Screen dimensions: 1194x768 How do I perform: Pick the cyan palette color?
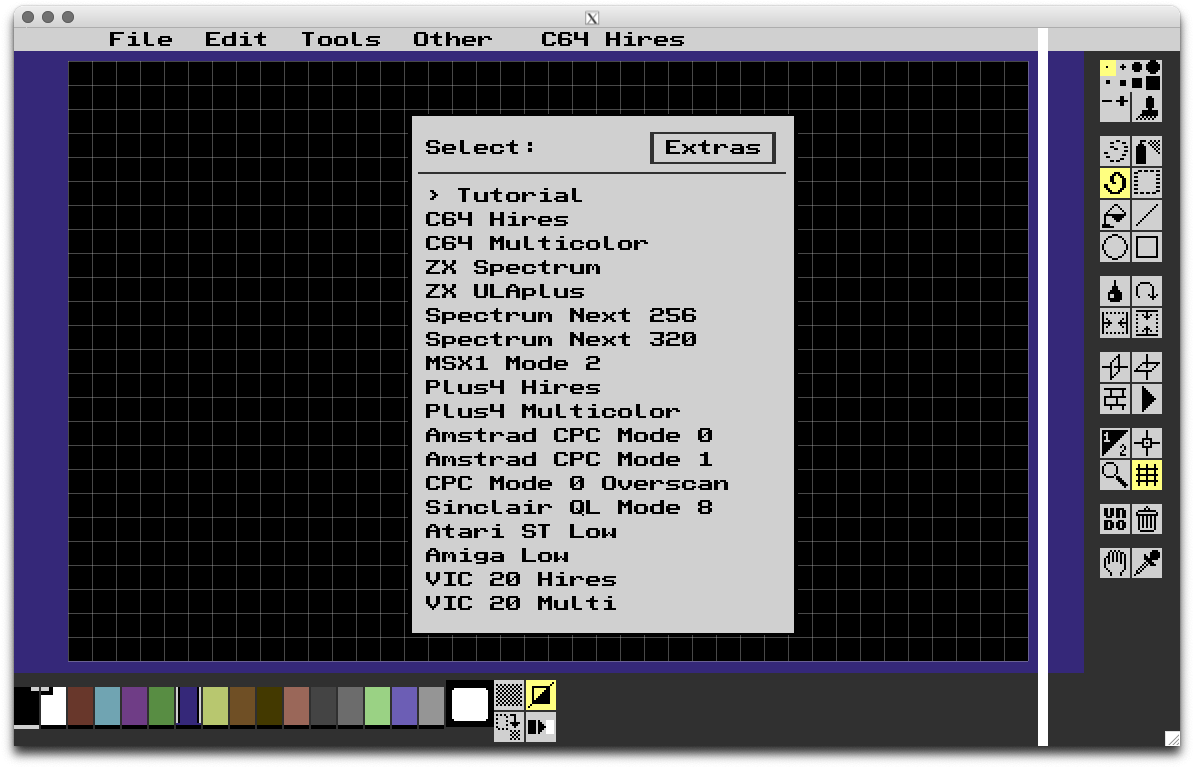pos(107,706)
